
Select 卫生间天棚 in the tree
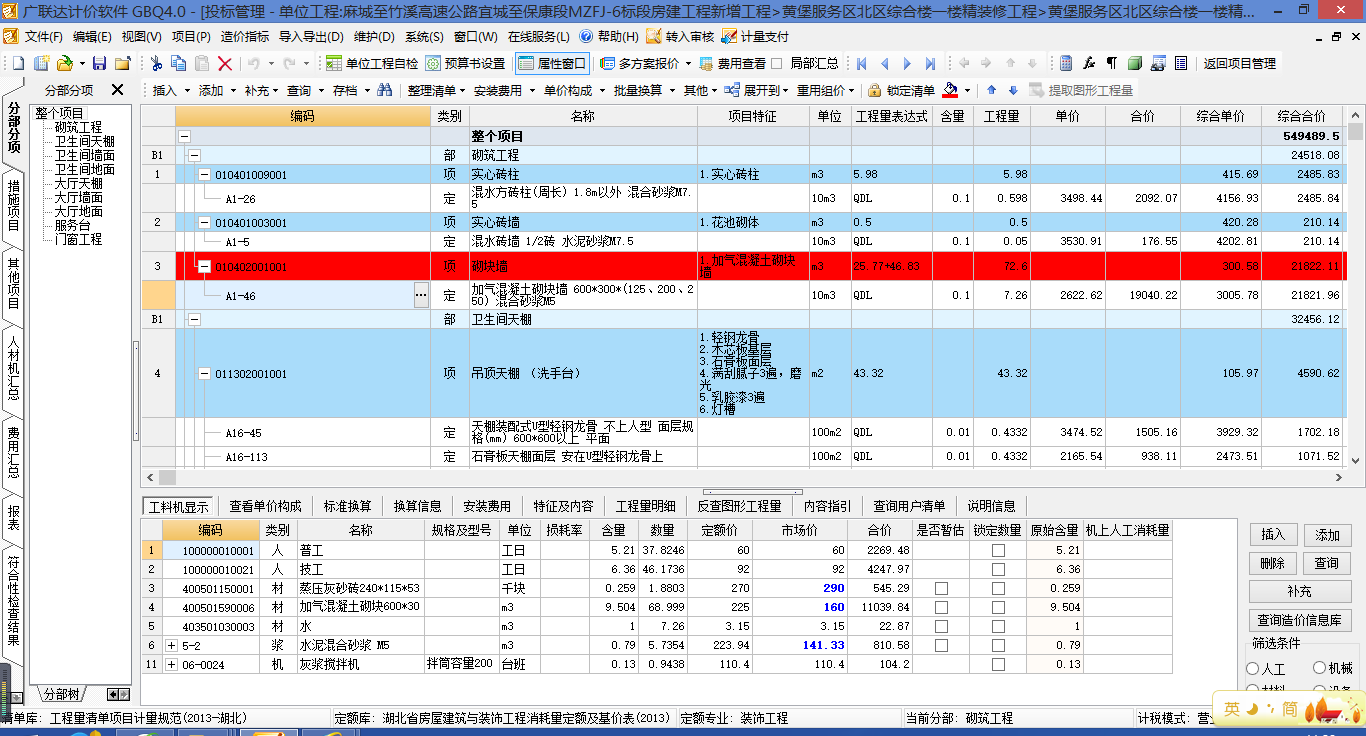[x=84, y=141]
